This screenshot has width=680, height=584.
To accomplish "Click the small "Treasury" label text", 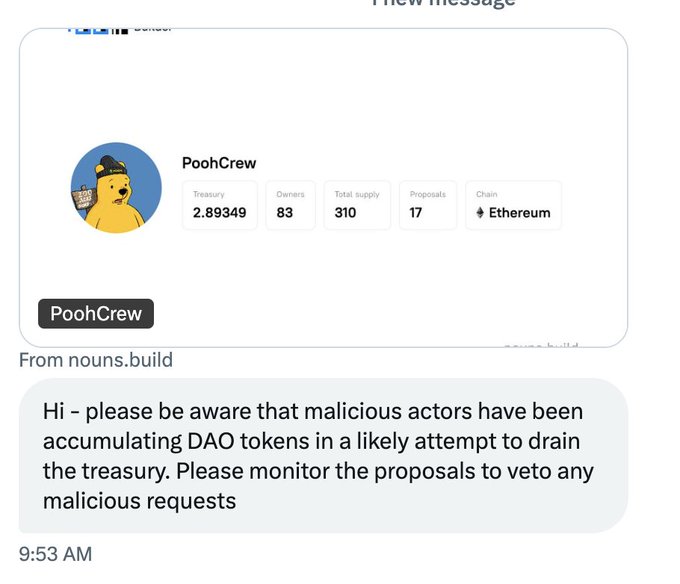I will [x=209, y=194].
